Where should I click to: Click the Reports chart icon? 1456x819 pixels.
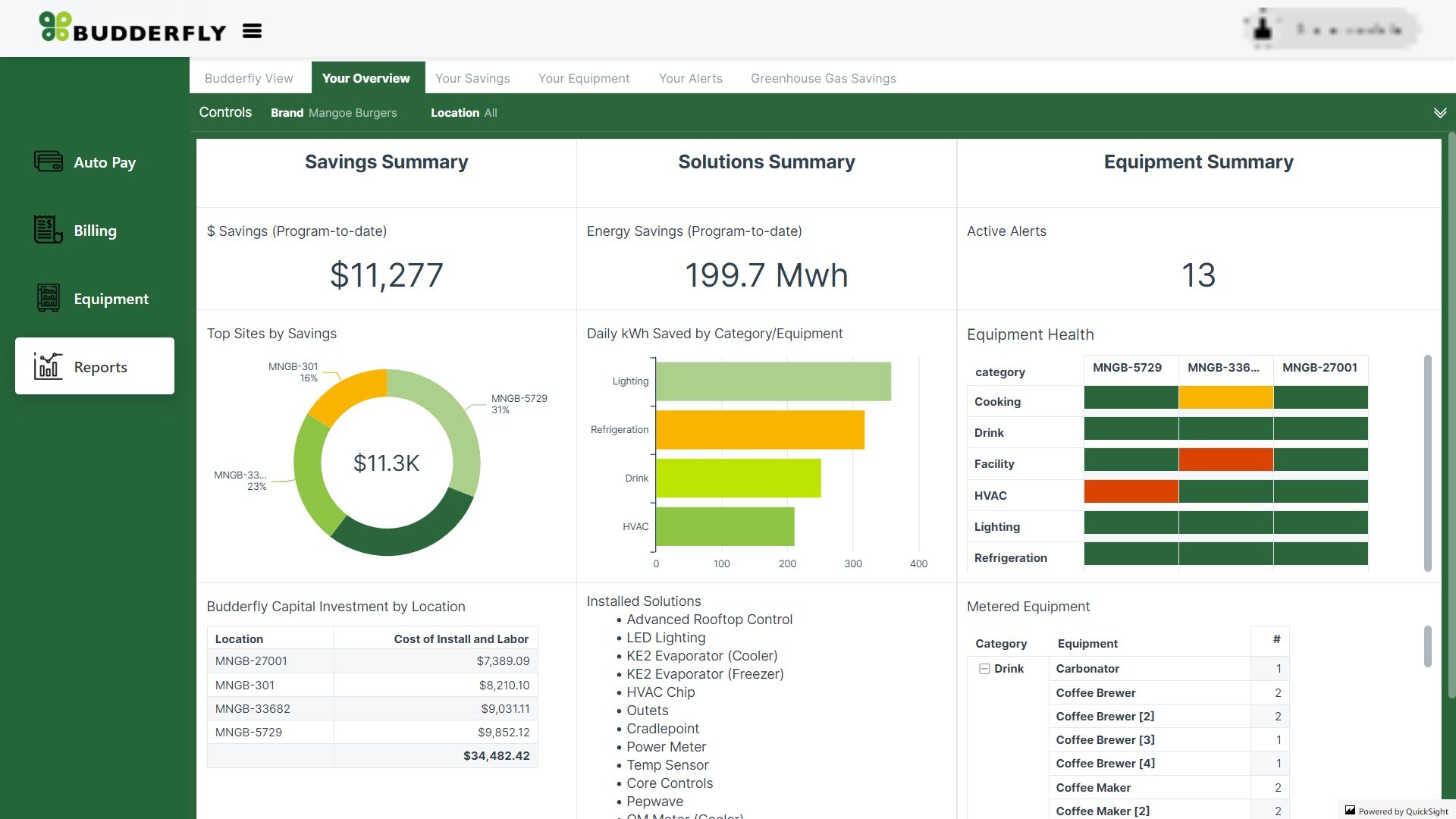tap(48, 366)
